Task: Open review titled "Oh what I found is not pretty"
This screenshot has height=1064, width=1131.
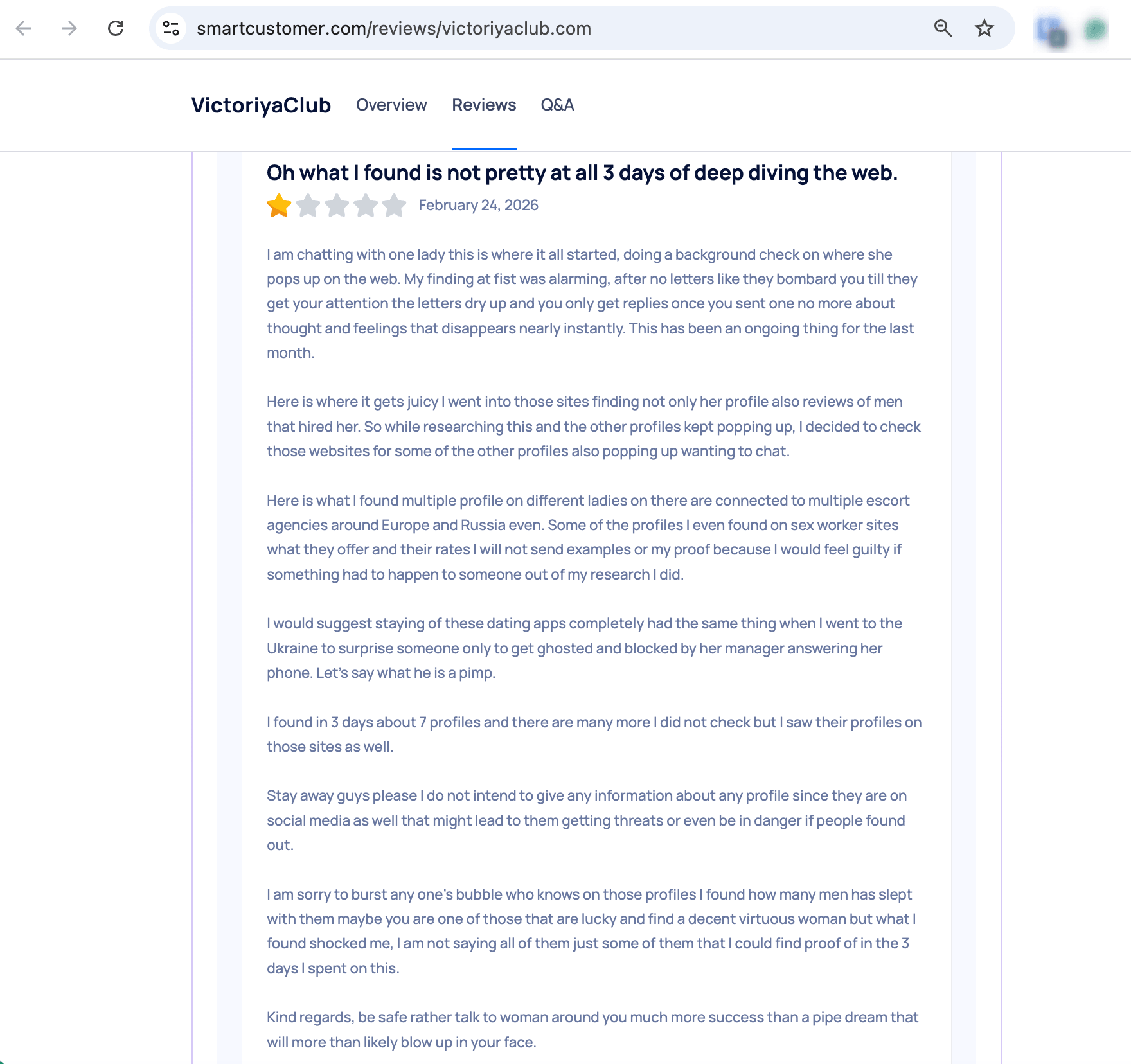Action: (x=582, y=173)
